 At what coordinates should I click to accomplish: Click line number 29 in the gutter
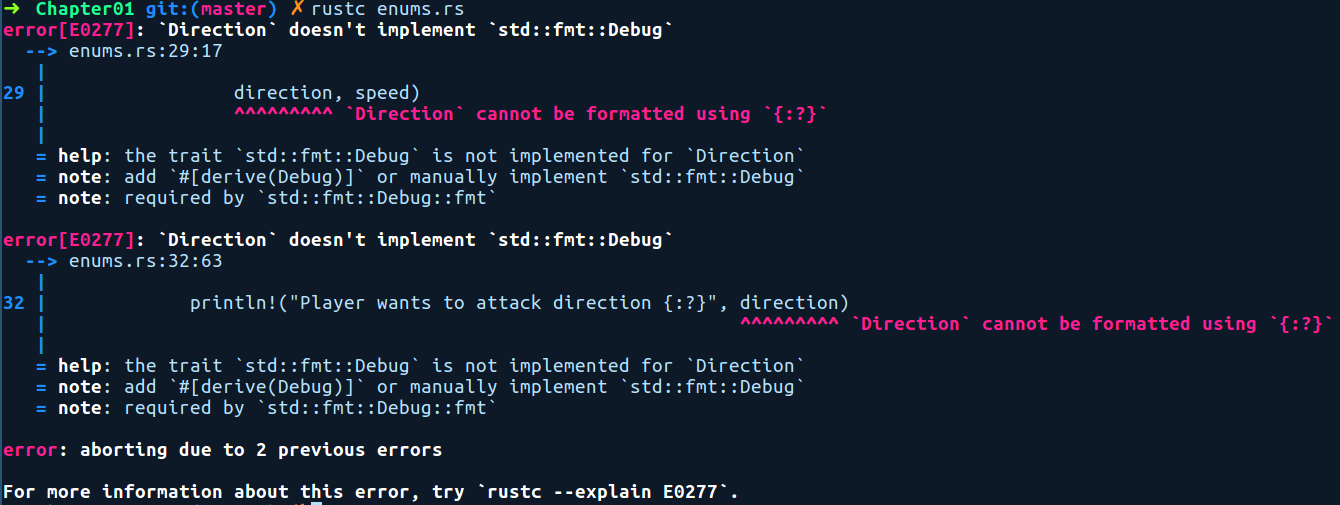point(14,93)
